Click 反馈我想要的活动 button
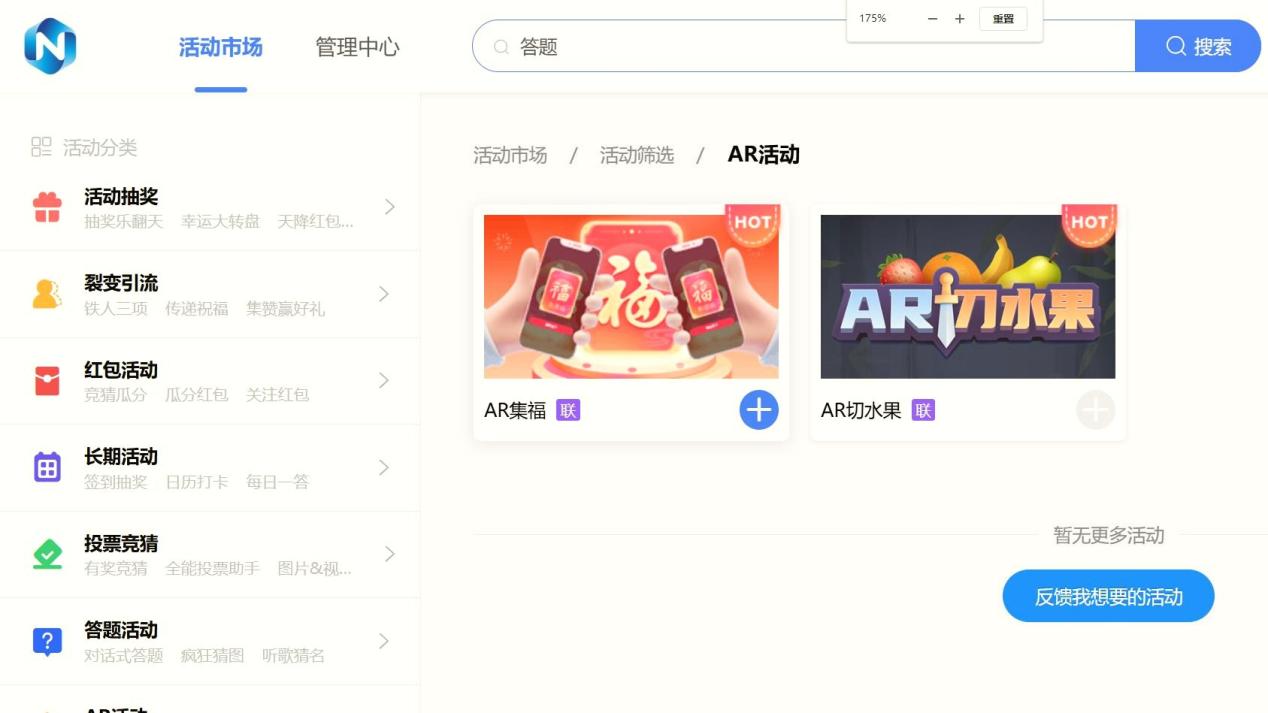1268x713 pixels. pos(1108,597)
